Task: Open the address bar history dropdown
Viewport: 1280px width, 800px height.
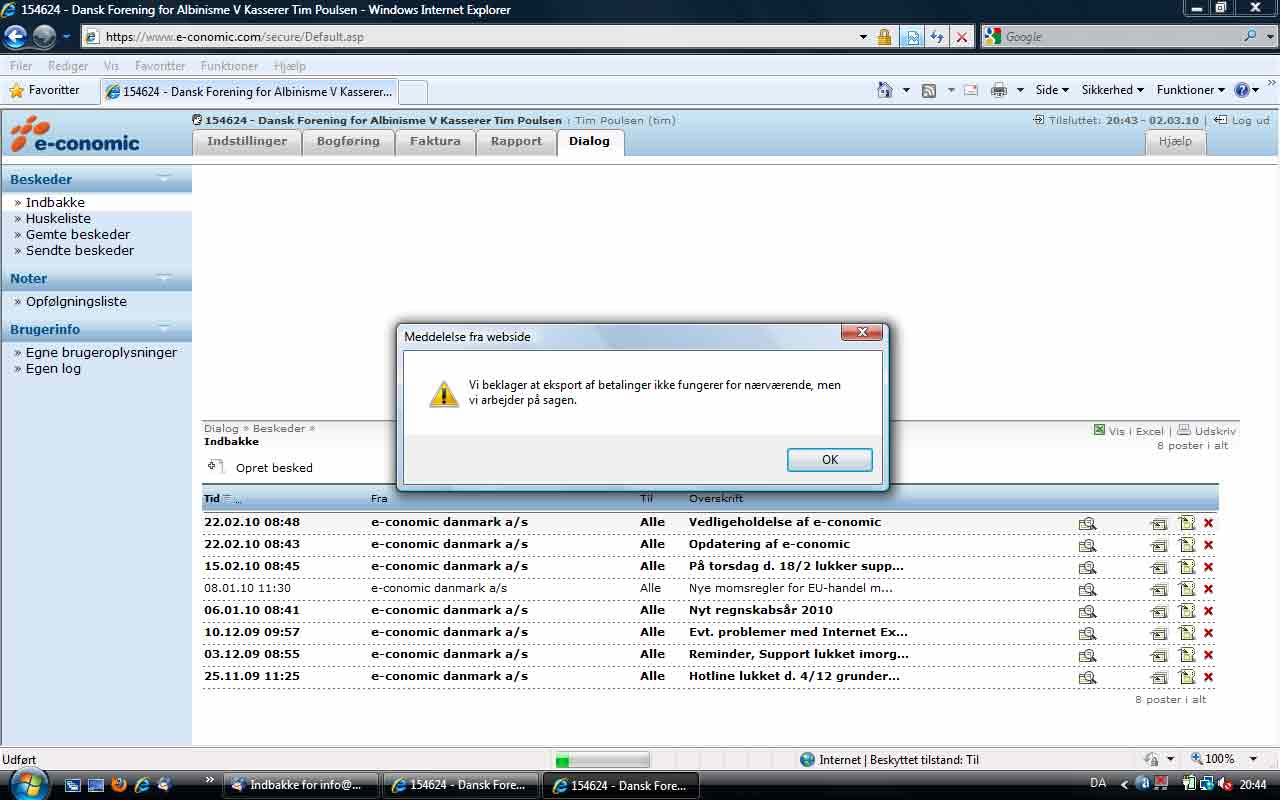Action: tap(863, 37)
